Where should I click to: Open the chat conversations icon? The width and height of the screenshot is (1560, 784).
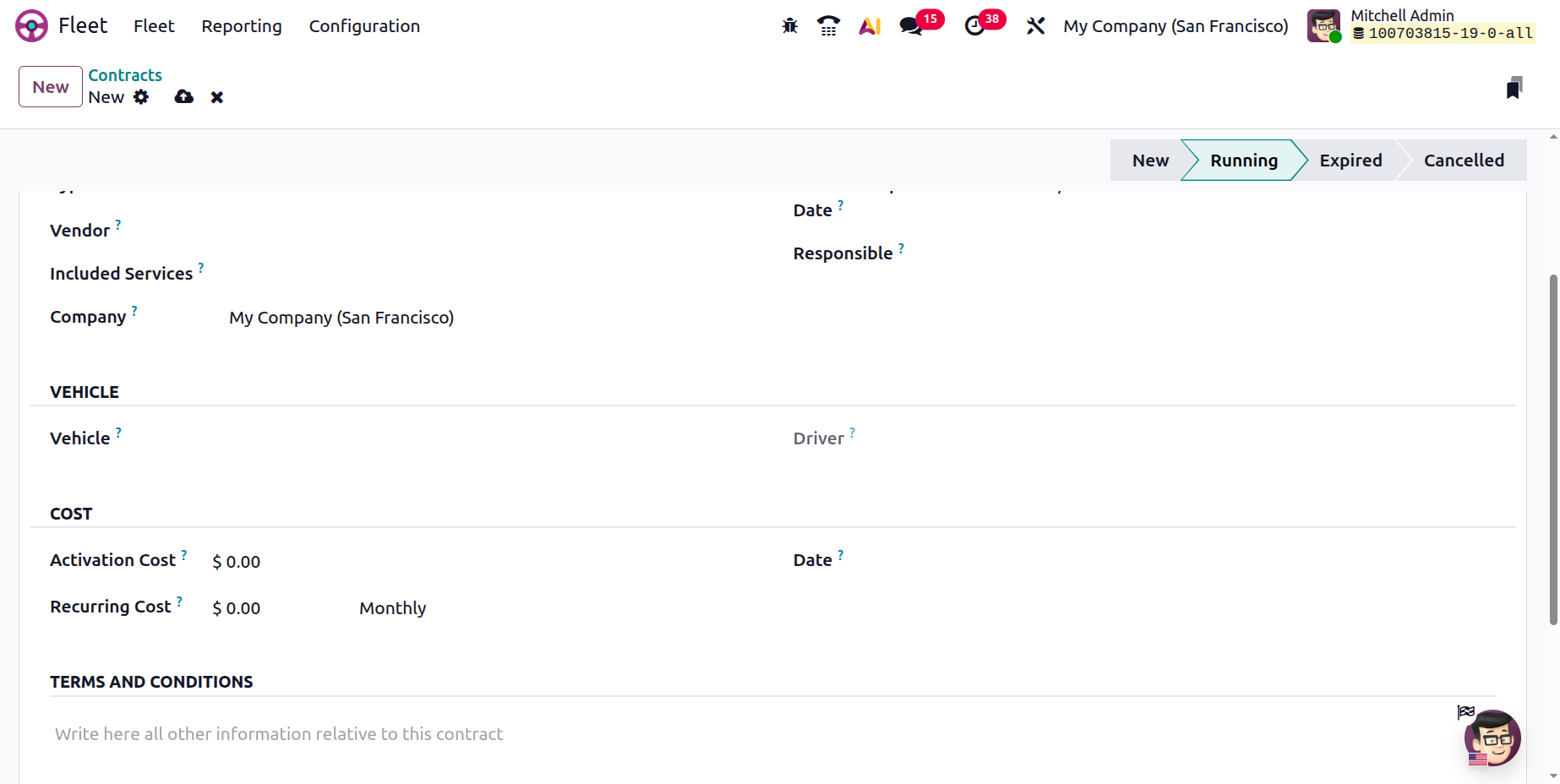click(911, 26)
